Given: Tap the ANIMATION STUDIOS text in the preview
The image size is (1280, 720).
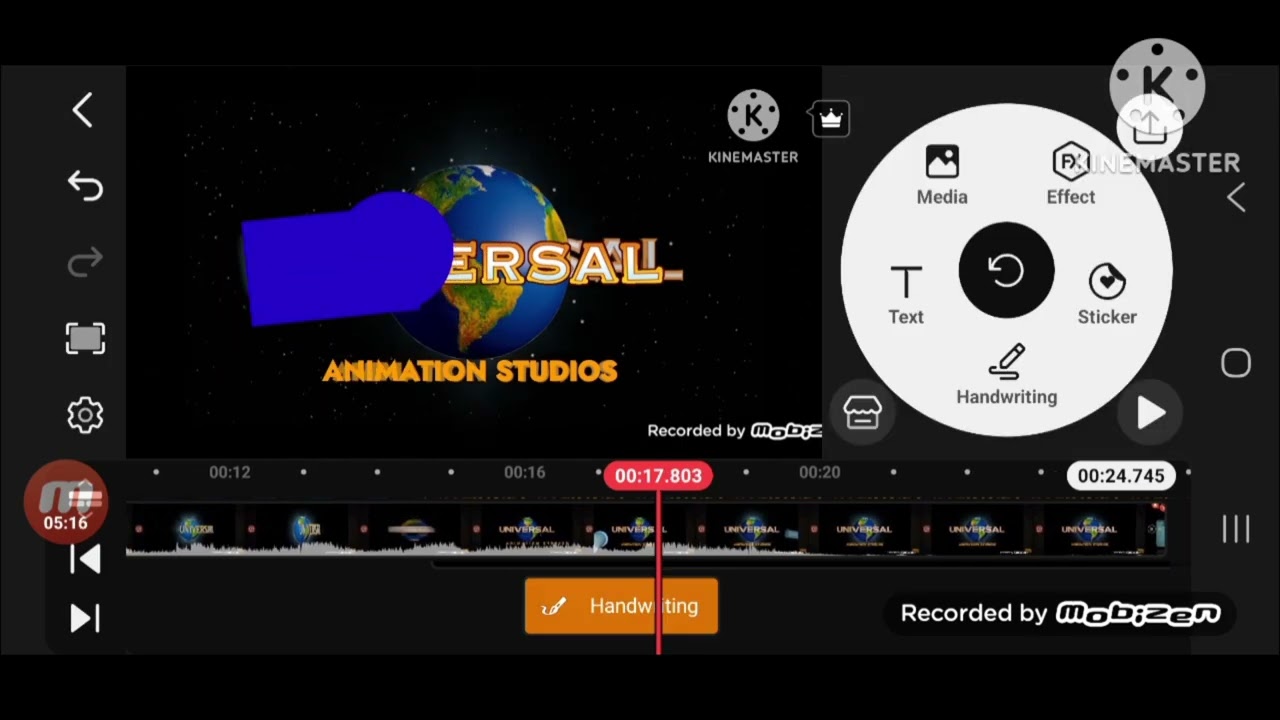Looking at the screenshot, I should coord(470,371).
